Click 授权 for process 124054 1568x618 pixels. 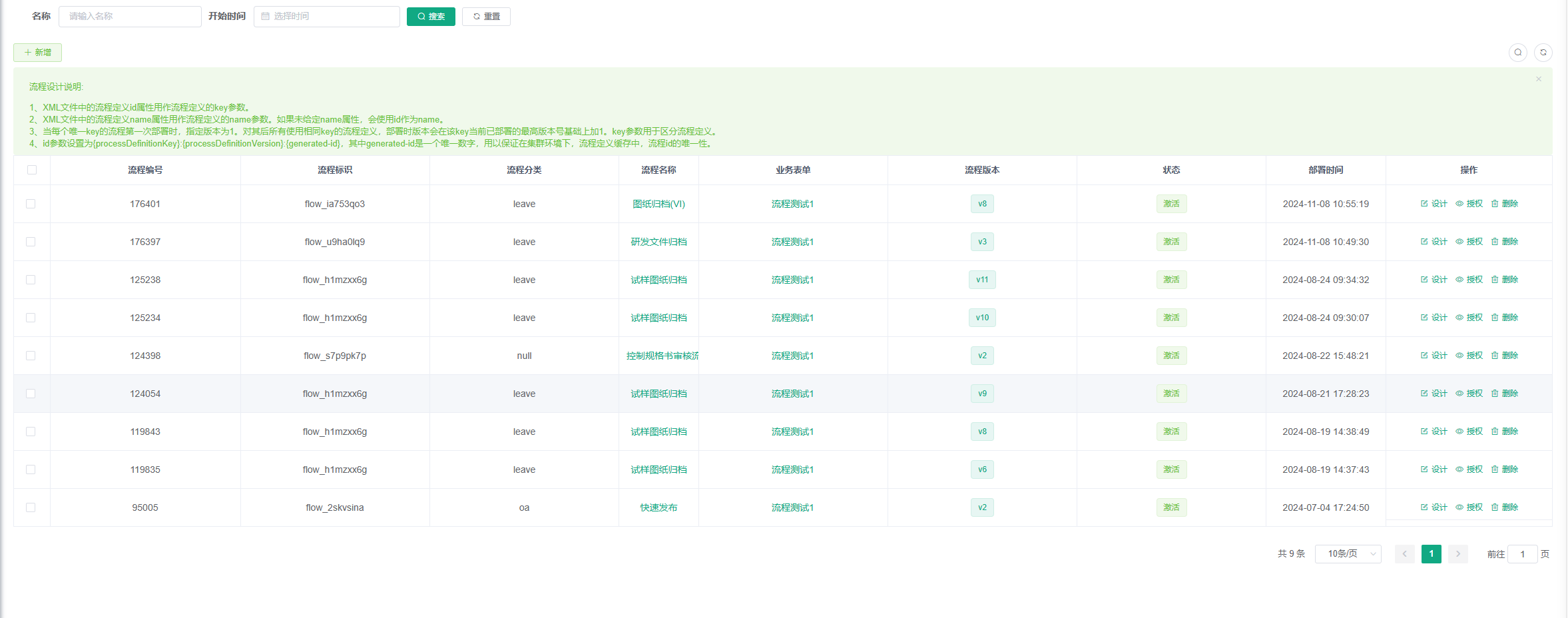1469,394
